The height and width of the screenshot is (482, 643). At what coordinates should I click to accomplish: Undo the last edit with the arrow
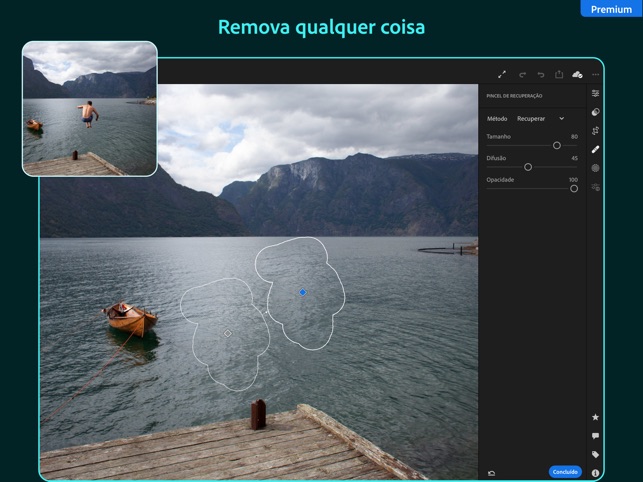click(x=541, y=74)
